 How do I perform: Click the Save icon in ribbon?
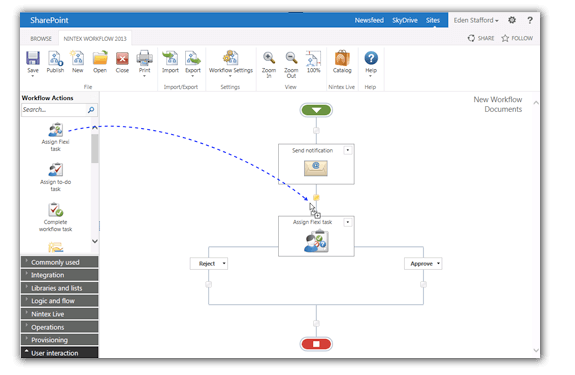point(33,58)
